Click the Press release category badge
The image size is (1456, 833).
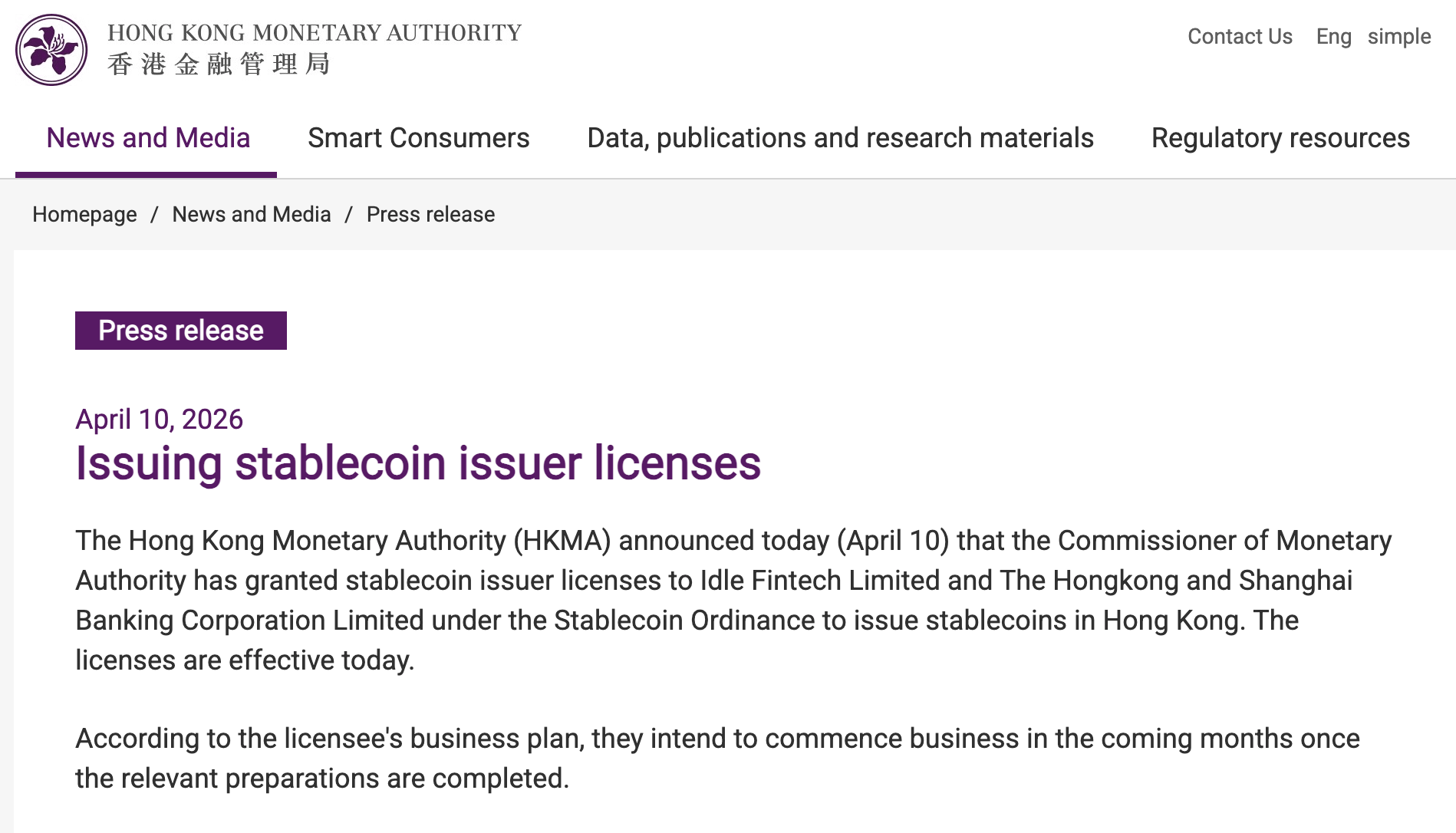click(180, 330)
